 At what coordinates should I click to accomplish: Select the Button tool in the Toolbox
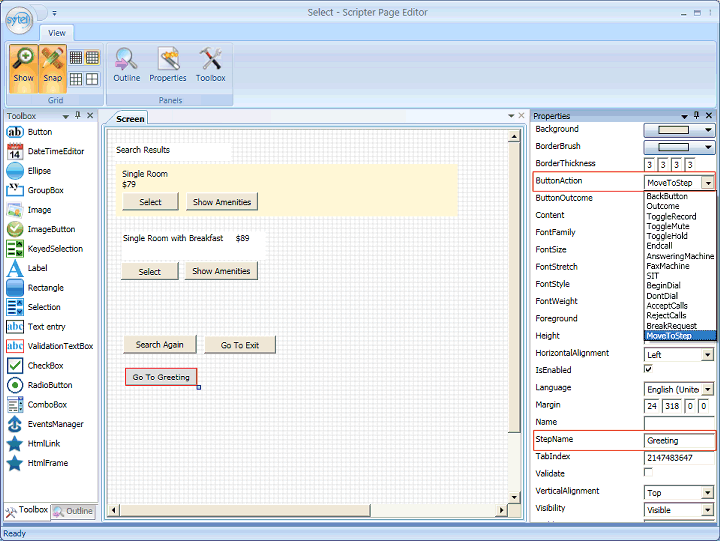point(29,132)
